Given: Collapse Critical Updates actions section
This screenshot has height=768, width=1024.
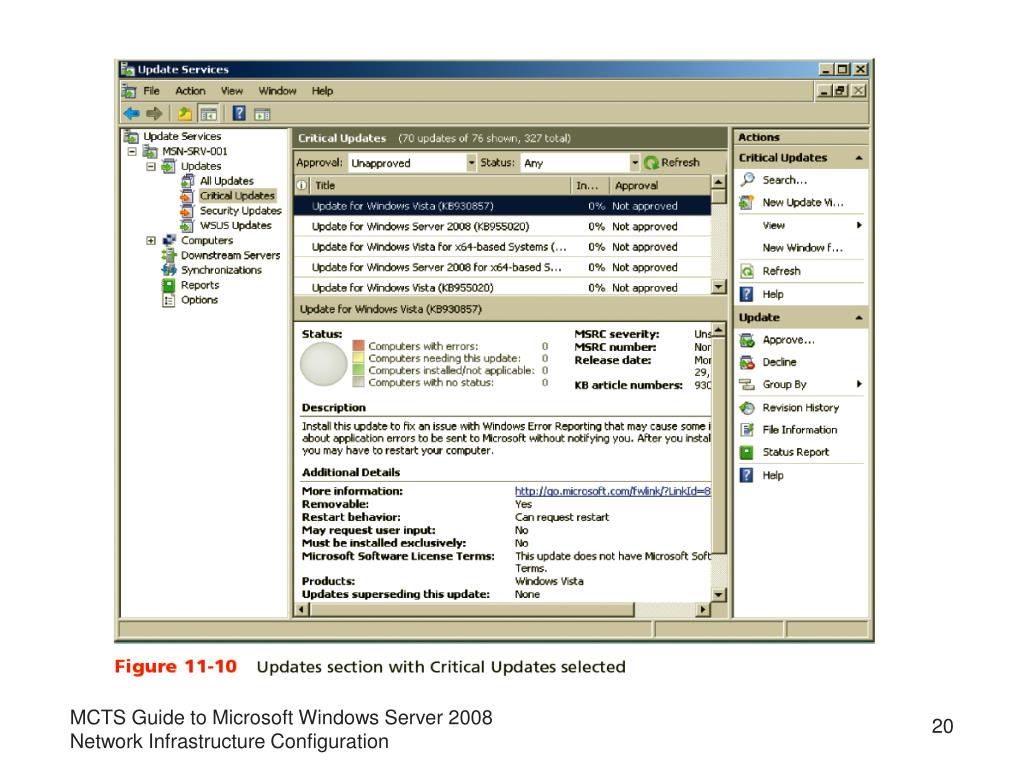Looking at the screenshot, I should coord(859,158).
